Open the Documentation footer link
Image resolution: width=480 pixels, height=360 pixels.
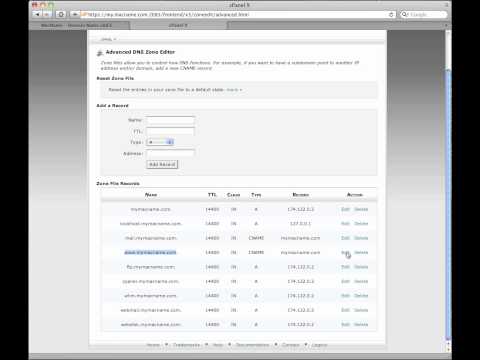point(252,345)
